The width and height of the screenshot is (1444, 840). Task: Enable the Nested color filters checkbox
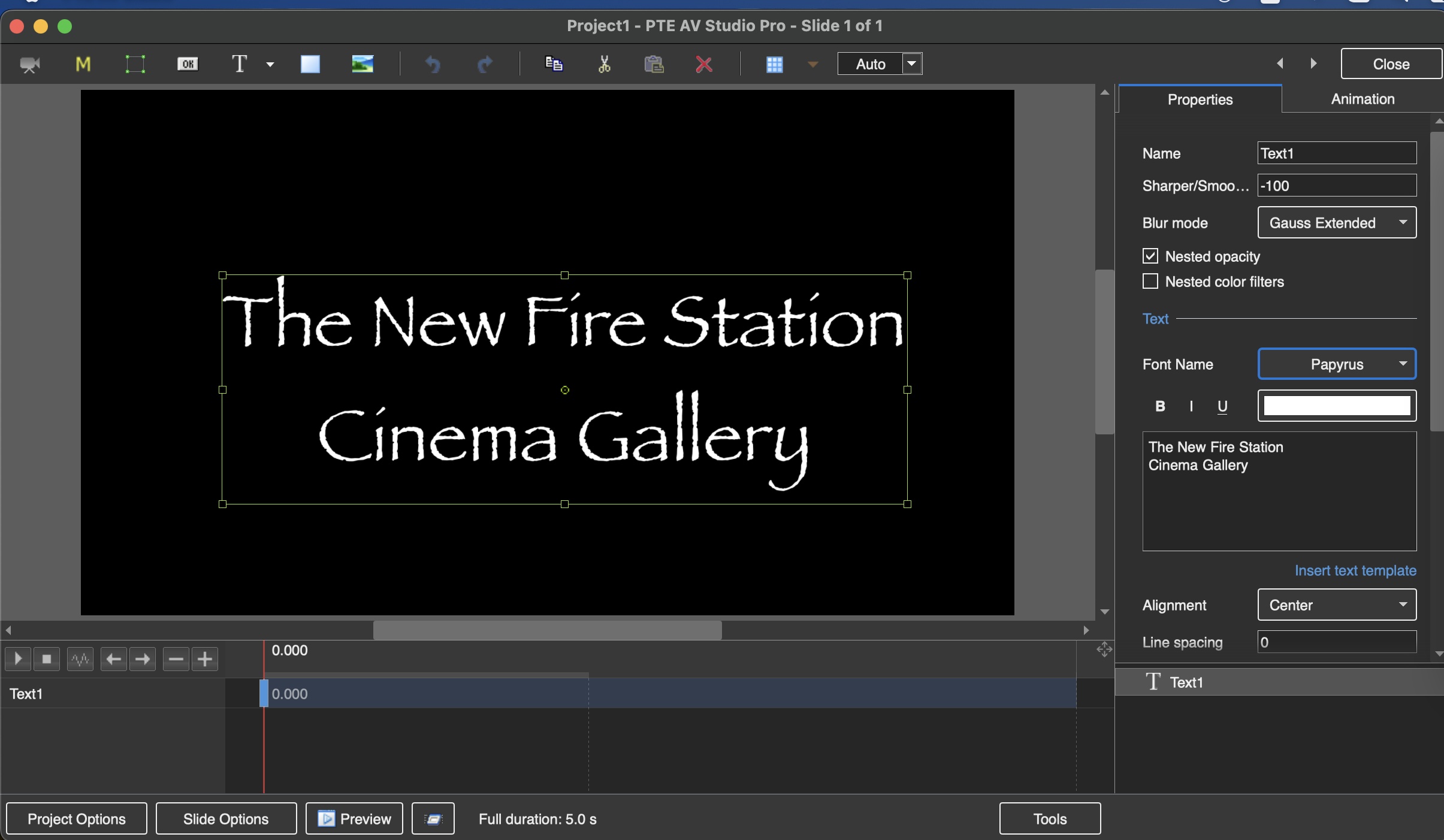click(1150, 282)
